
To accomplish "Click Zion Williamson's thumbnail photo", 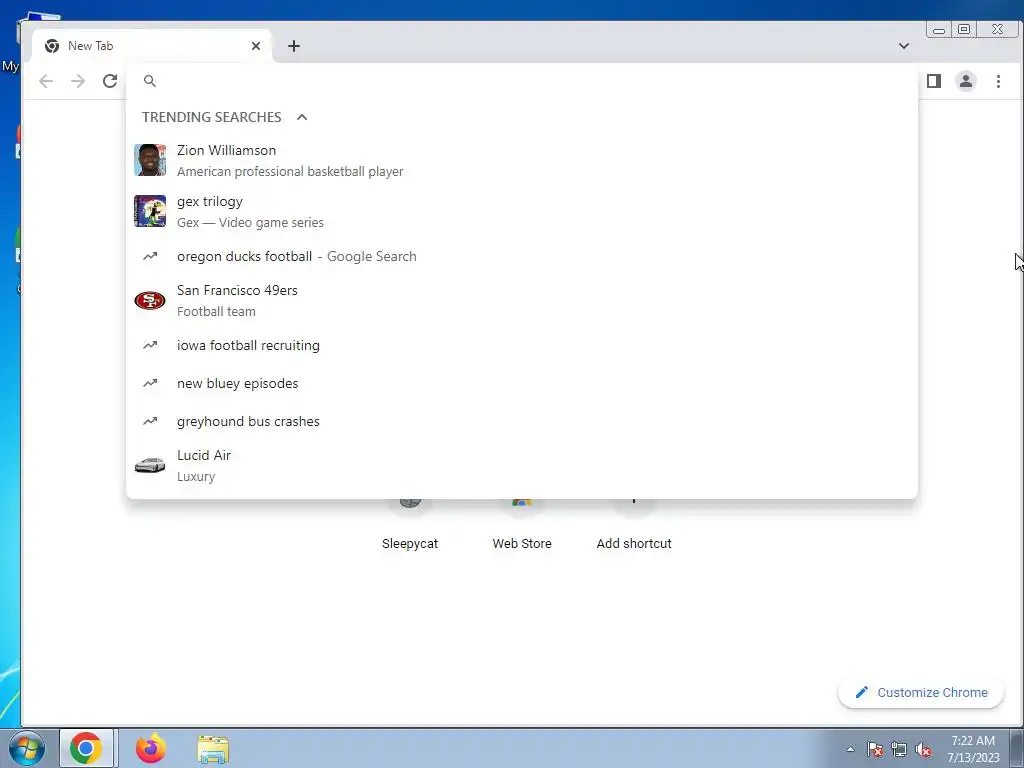I will click(150, 160).
